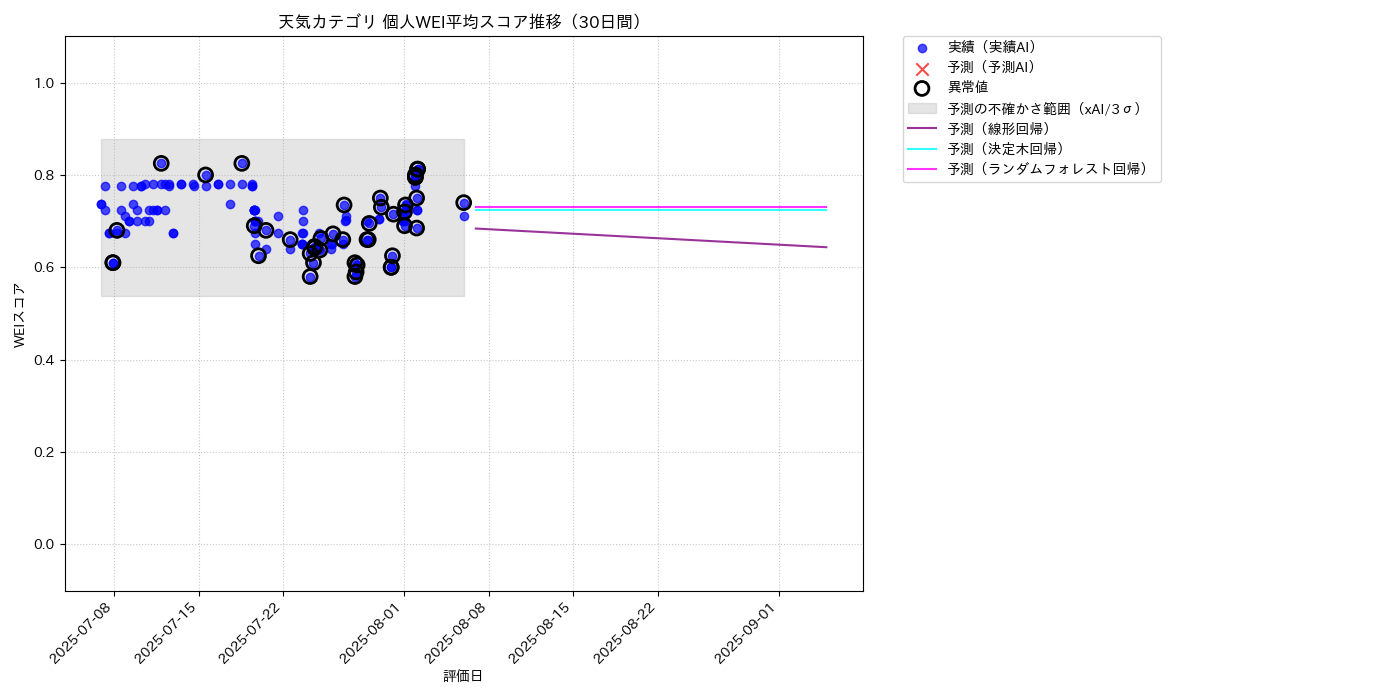Select the gray uncertainty range swatch in legend

pyautogui.click(x=922, y=108)
